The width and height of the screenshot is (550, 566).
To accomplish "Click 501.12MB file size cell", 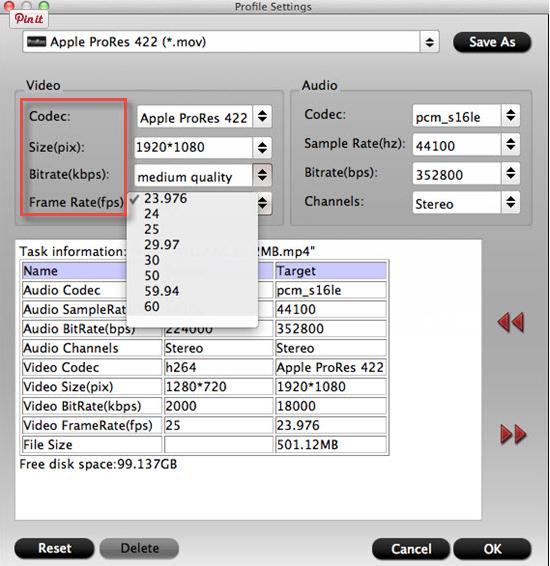I will point(331,445).
